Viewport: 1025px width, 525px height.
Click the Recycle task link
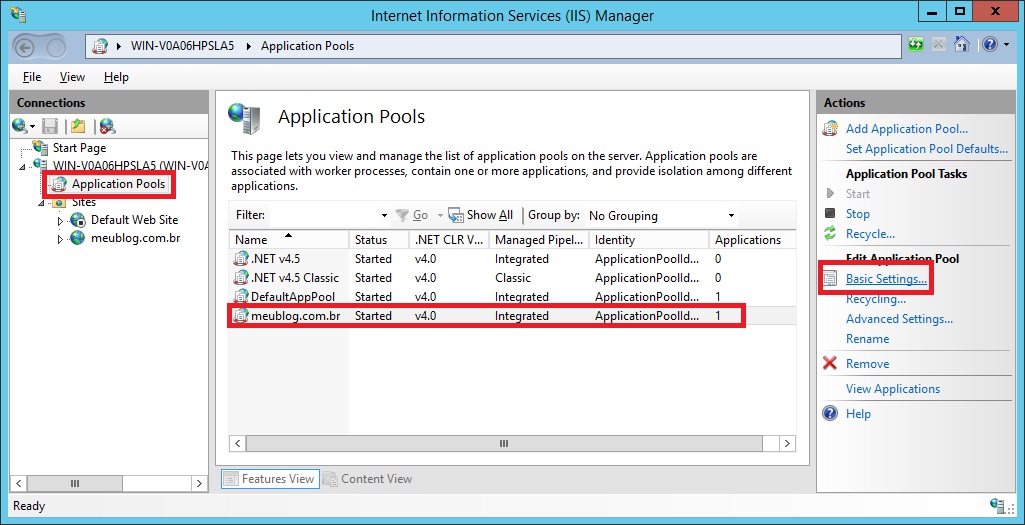tap(870, 233)
